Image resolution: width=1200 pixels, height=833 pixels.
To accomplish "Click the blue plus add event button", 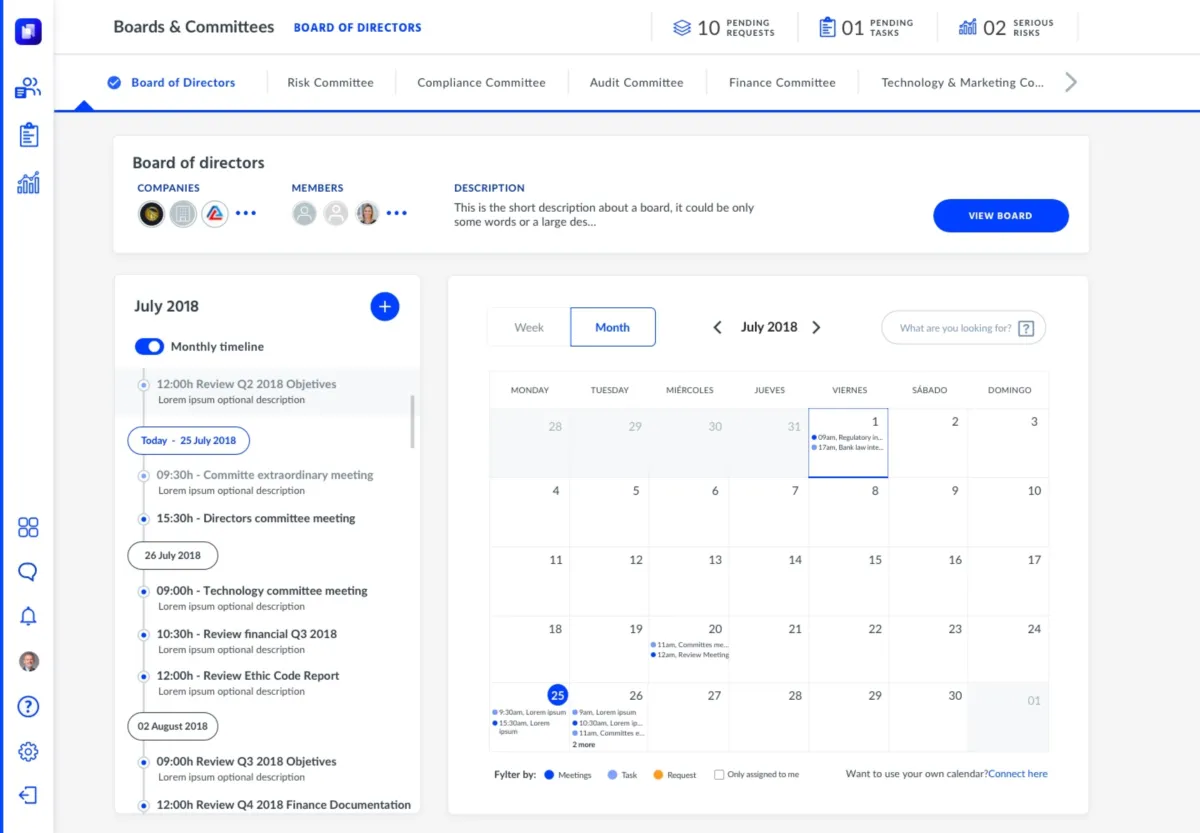I will point(385,307).
